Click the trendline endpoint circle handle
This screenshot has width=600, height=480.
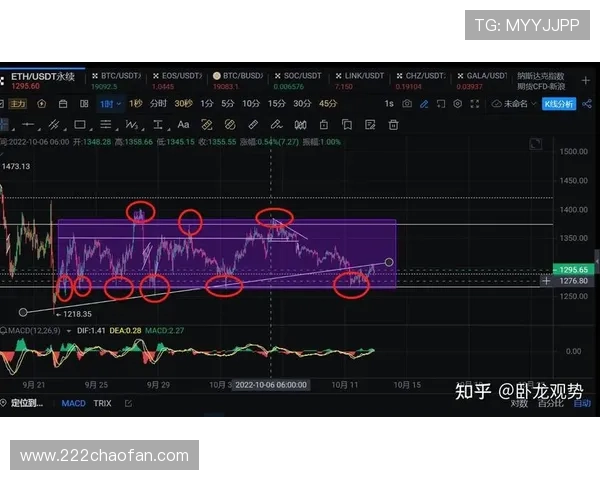pos(389,262)
